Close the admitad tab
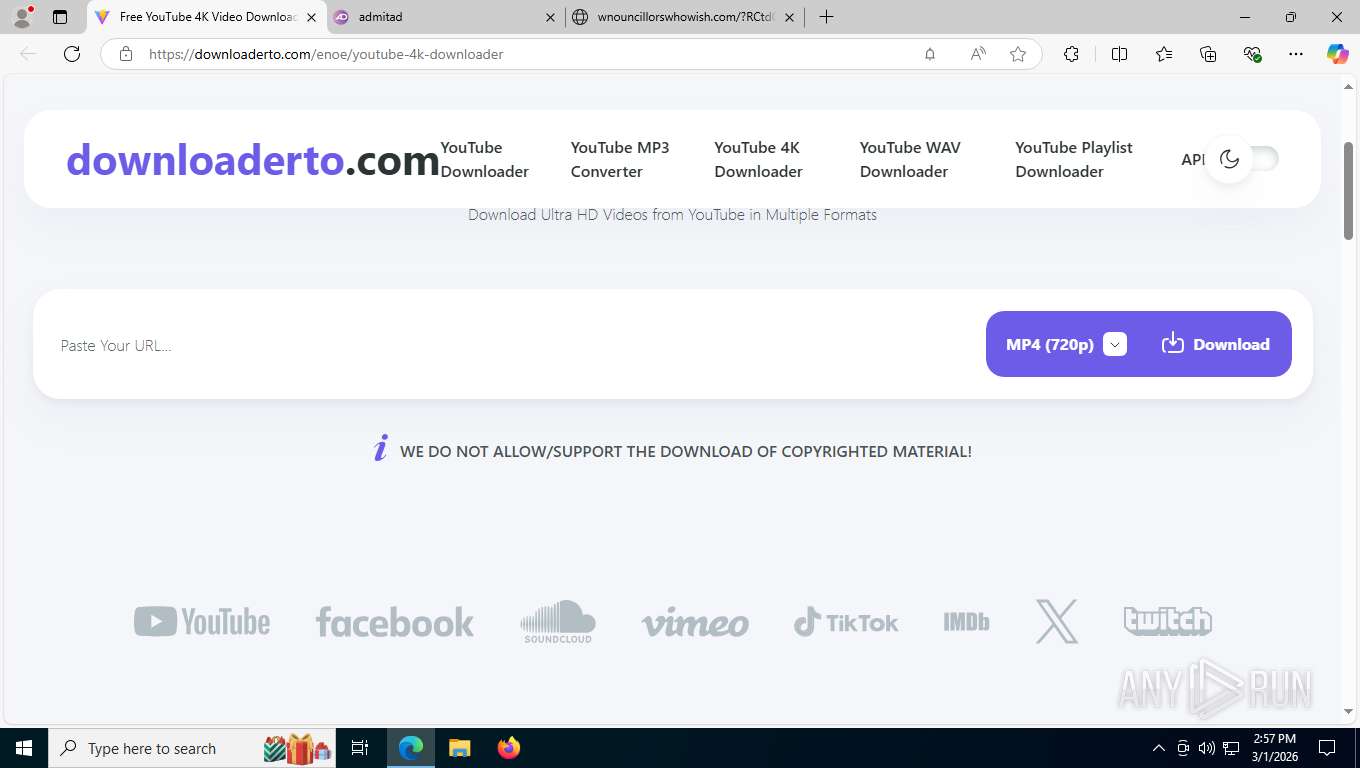The height and width of the screenshot is (768, 1360). pyautogui.click(x=550, y=17)
